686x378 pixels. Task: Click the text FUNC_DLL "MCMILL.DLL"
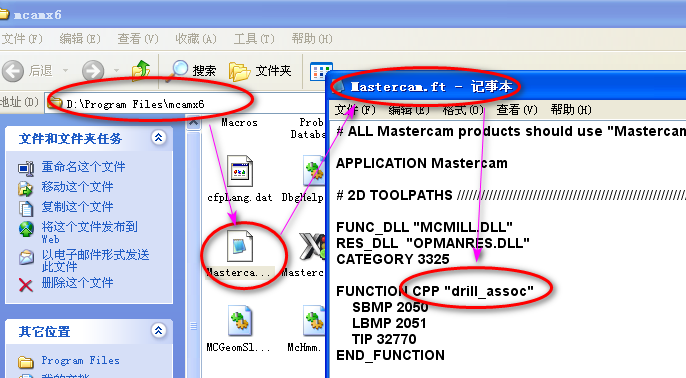click(424, 227)
